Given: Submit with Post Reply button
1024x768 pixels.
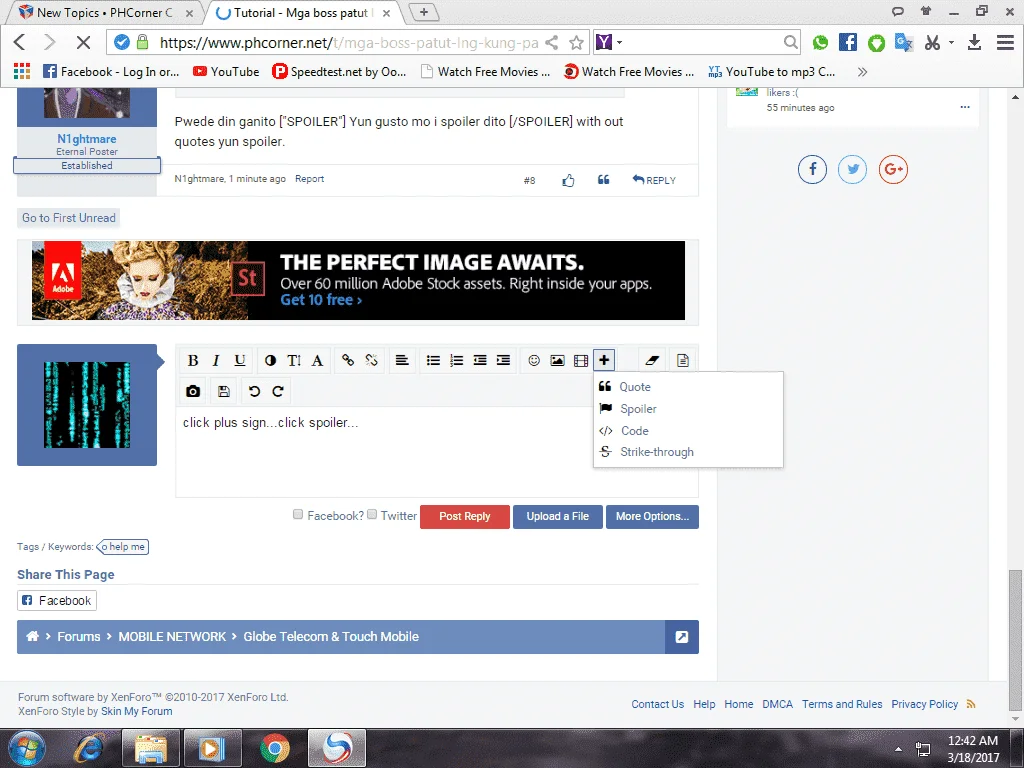Looking at the screenshot, I should 464,517.
